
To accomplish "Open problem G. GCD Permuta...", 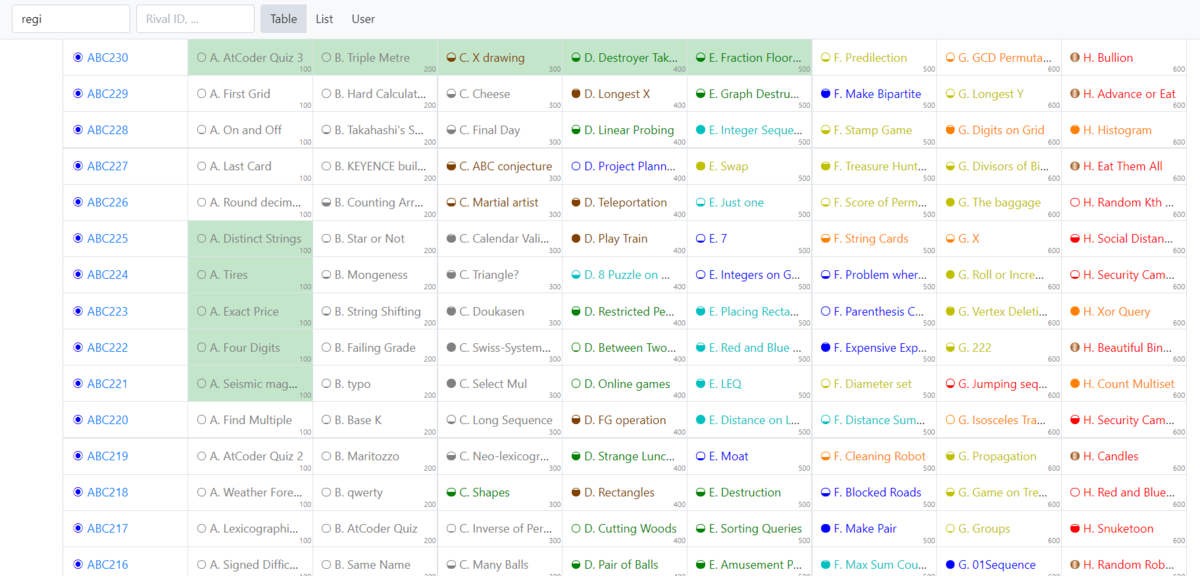I will coord(1005,58).
